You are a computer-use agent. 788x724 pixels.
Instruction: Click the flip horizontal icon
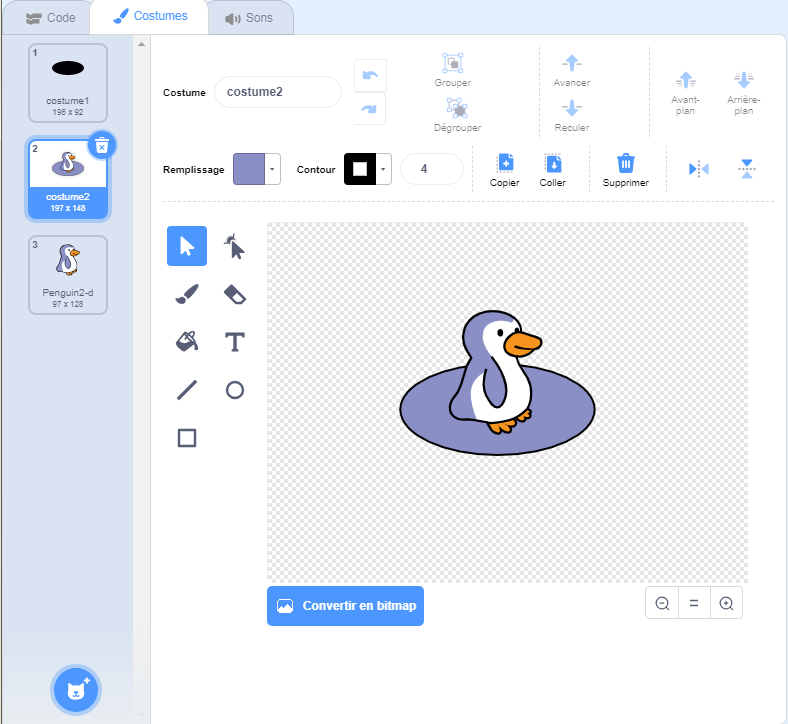[698, 169]
